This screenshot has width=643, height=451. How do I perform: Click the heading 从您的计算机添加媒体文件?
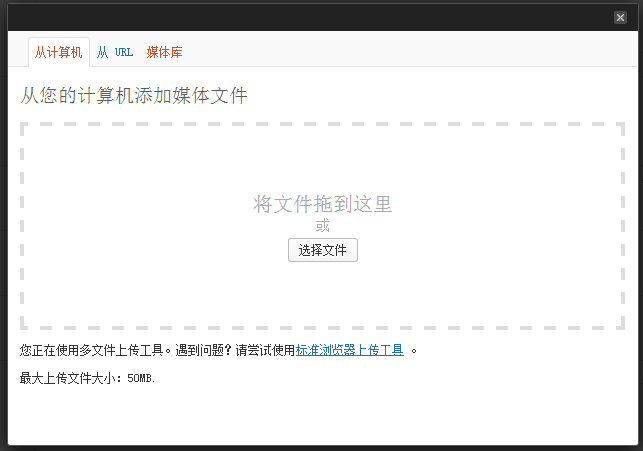134,96
